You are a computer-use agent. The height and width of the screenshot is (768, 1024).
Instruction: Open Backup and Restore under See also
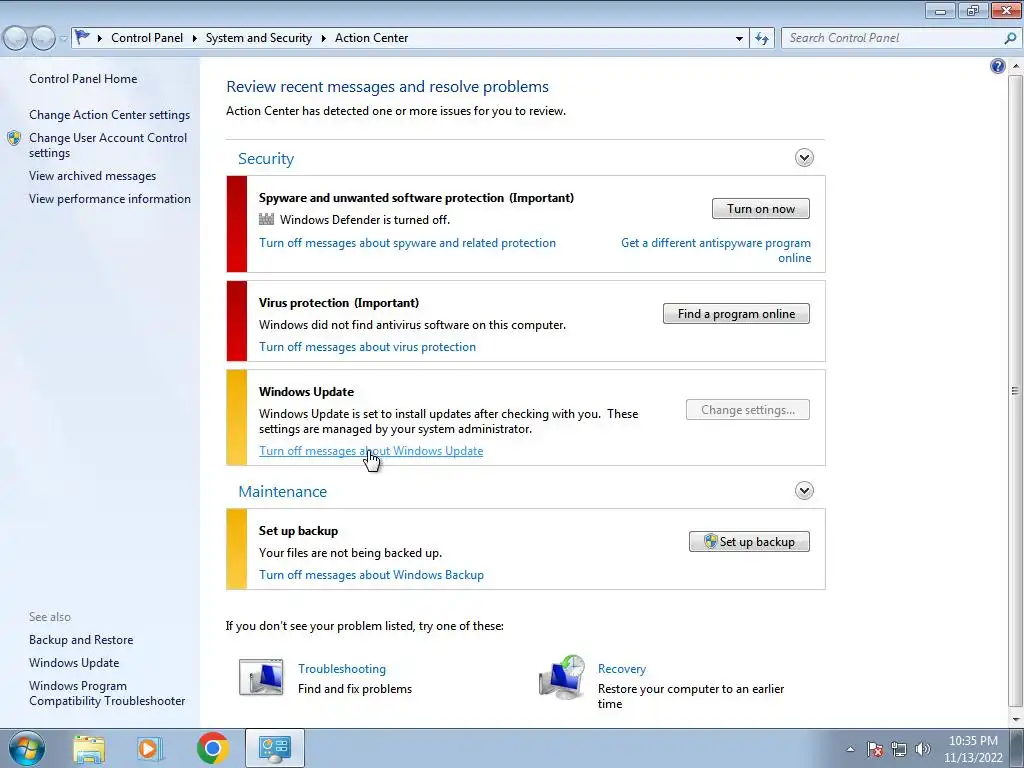pyautogui.click(x=81, y=640)
